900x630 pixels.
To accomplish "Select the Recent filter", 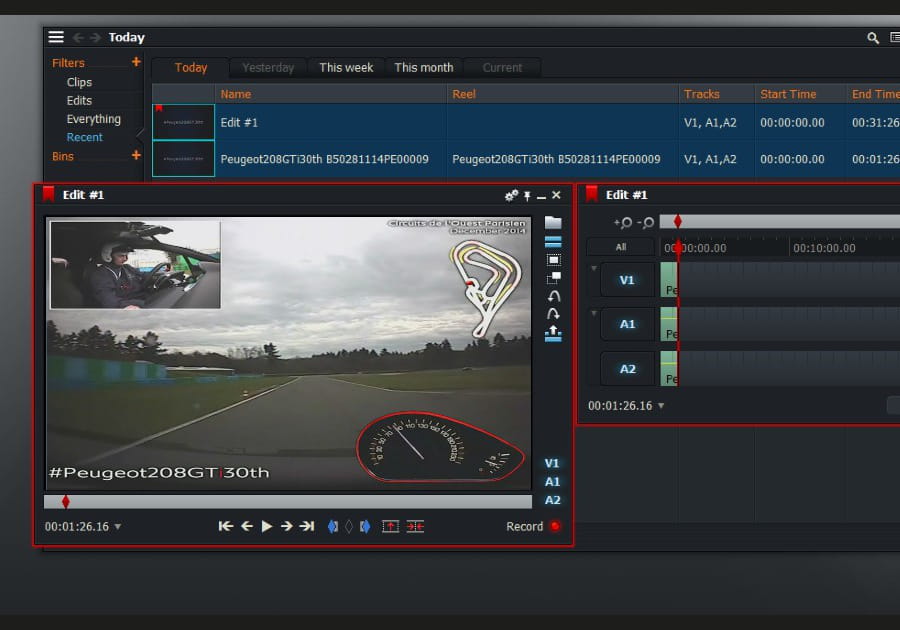I will 84,137.
